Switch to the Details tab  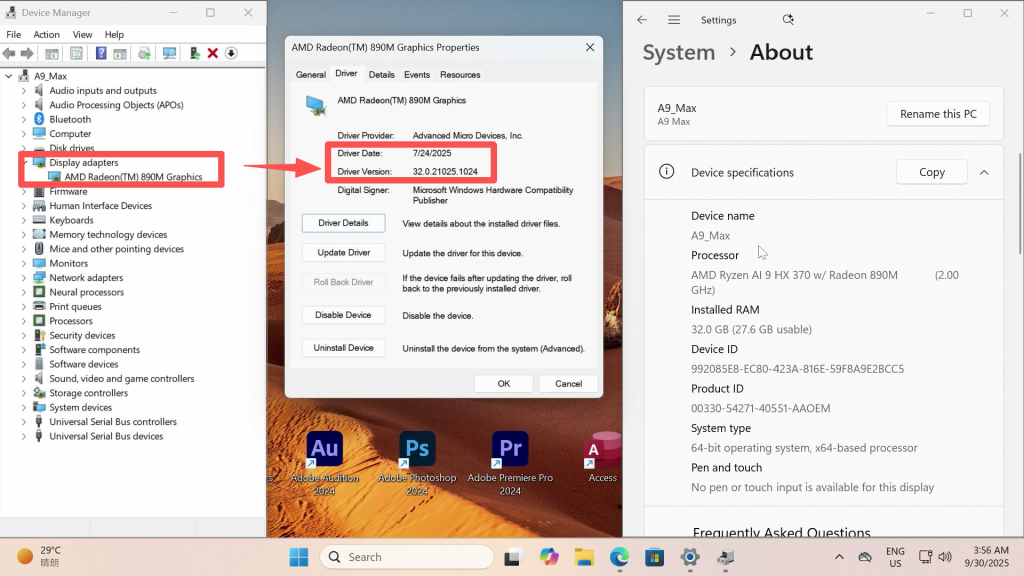(381, 75)
